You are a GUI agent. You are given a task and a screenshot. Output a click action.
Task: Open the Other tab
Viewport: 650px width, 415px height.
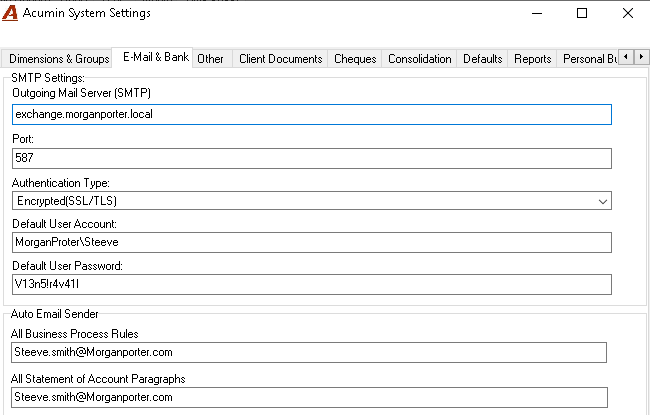click(x=212, y=59)
